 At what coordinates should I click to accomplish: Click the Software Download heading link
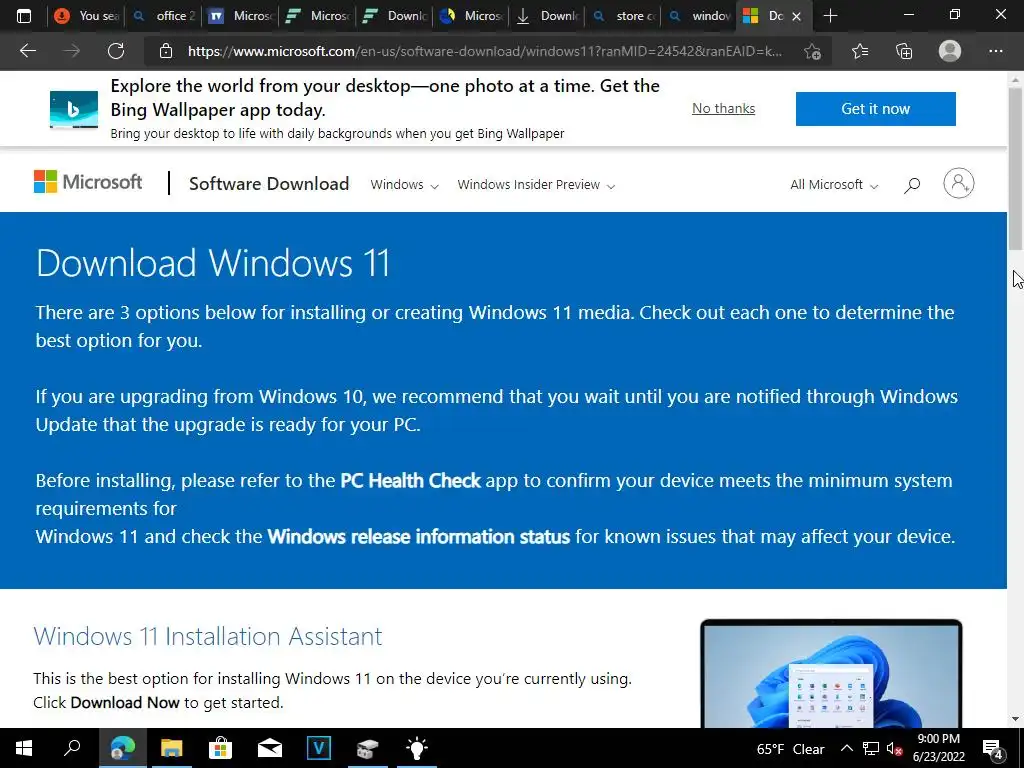[269, 184]
